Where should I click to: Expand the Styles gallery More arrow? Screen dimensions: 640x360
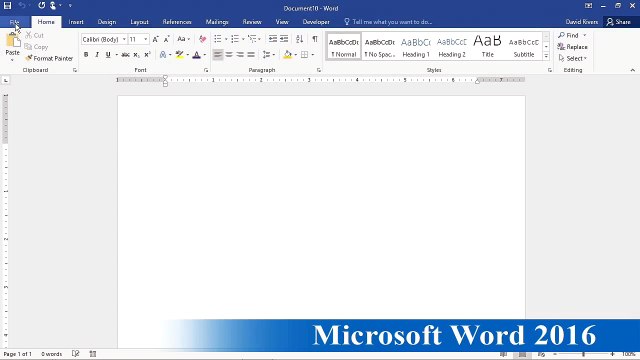coord(546,56)
